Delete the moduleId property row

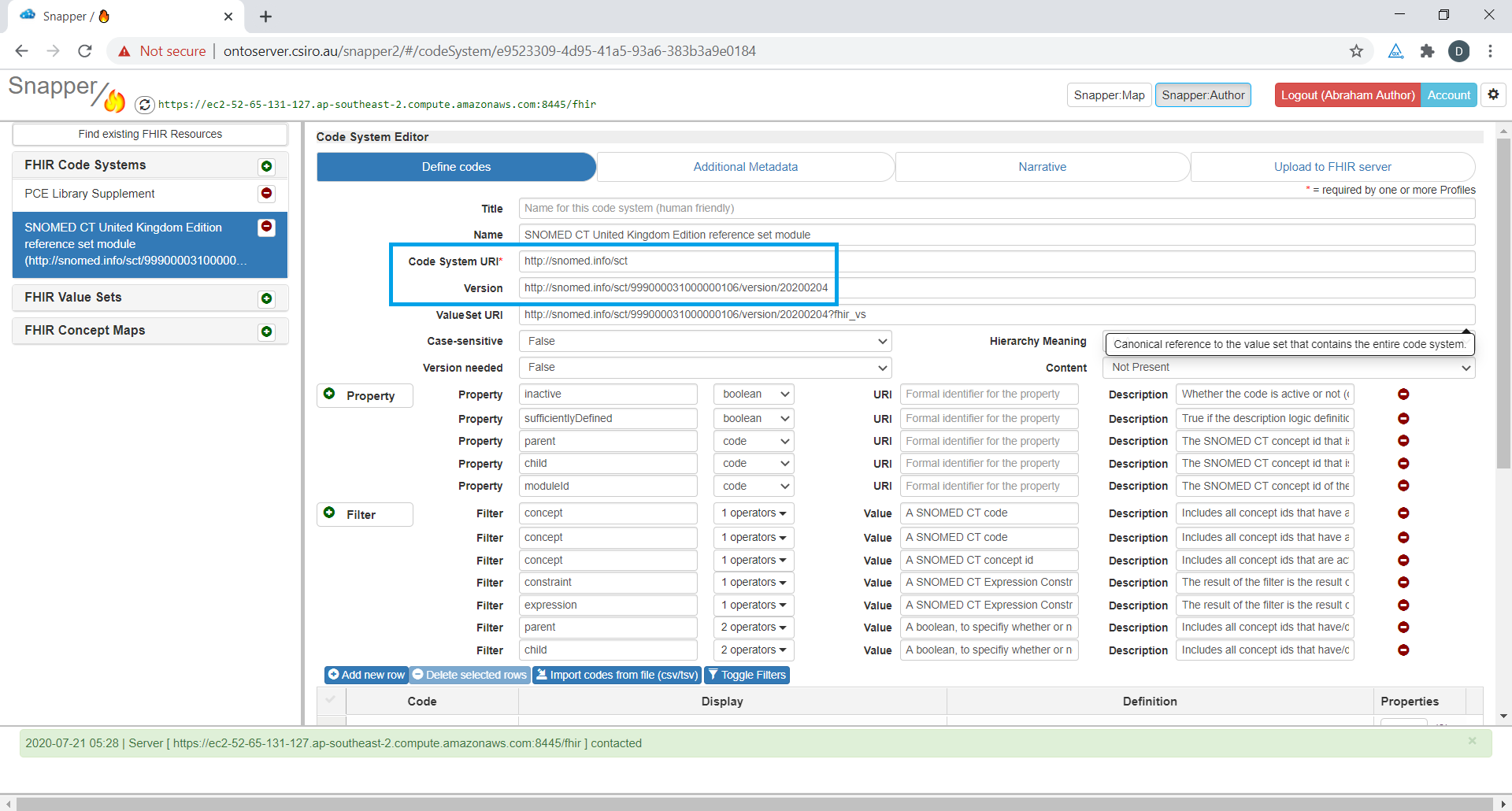pos(1403,486)
